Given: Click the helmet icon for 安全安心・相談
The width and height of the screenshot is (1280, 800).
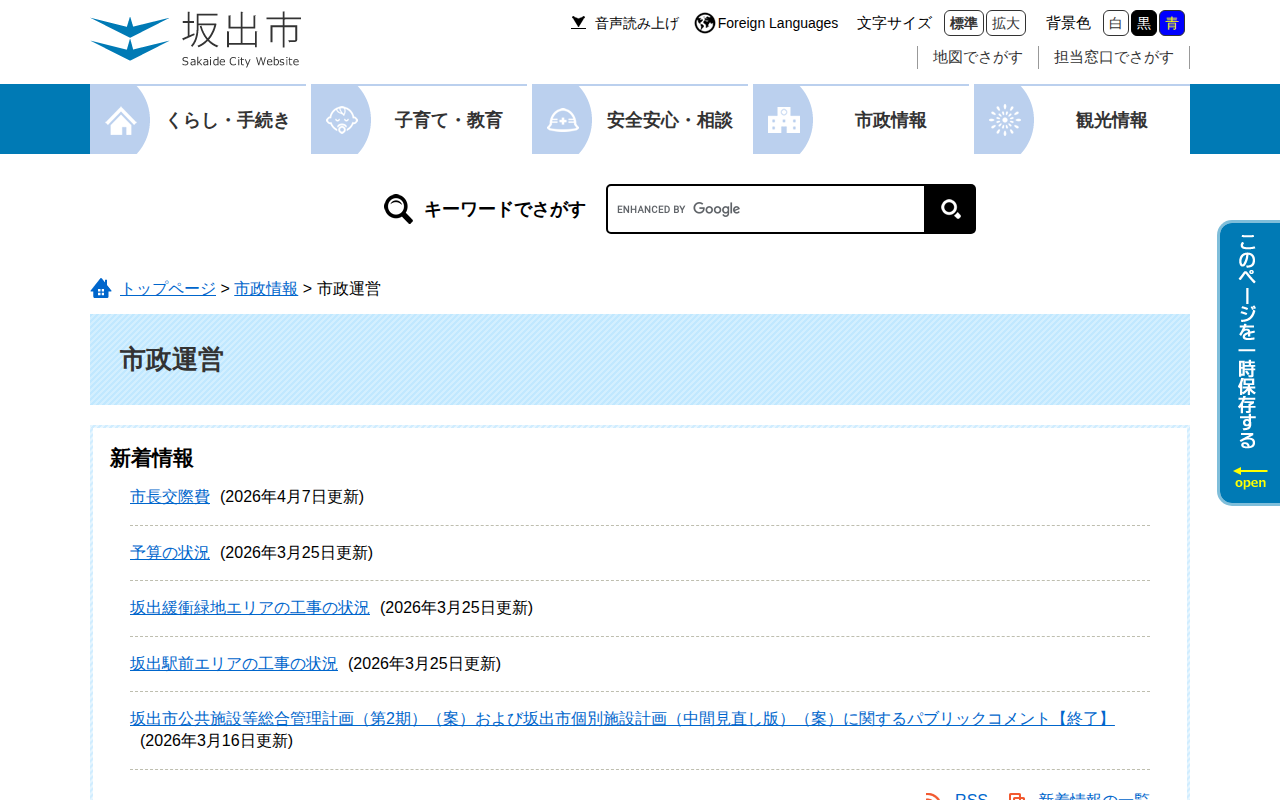Looking at the screenshot, I should [563, 120].
